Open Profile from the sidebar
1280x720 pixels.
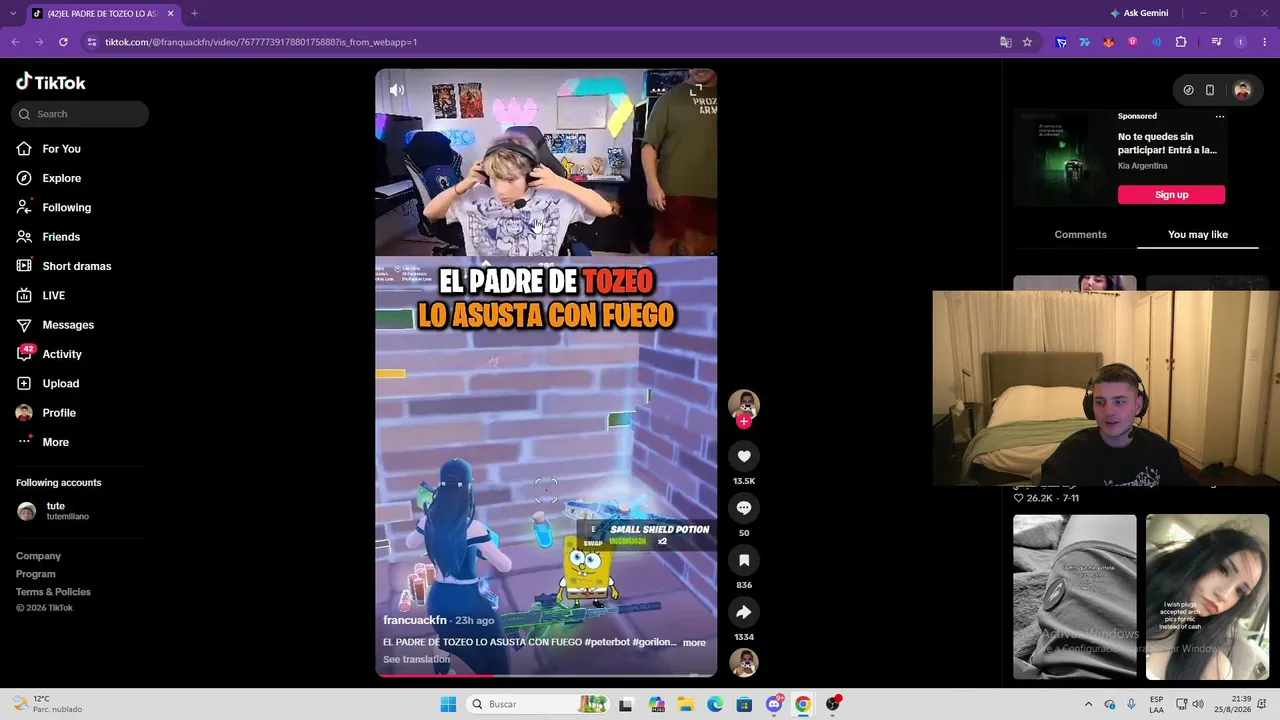point(58,413)
